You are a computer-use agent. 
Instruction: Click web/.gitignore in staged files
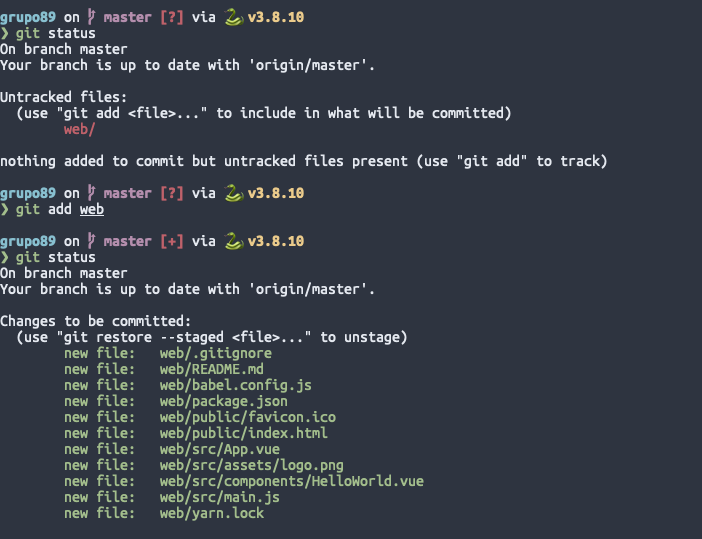(216, 353)
